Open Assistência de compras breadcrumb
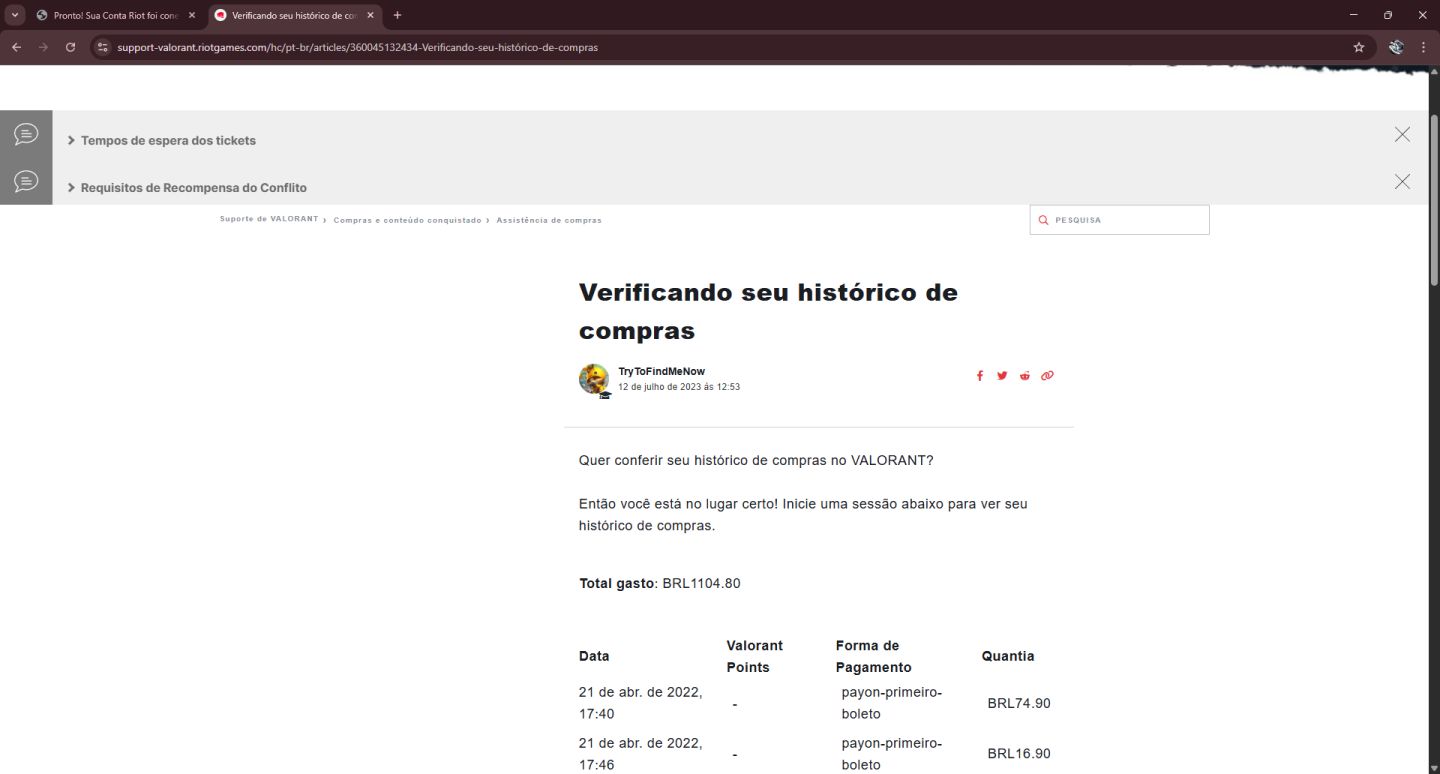Viewport: 1440px width, 774px height. click(549, 220)
